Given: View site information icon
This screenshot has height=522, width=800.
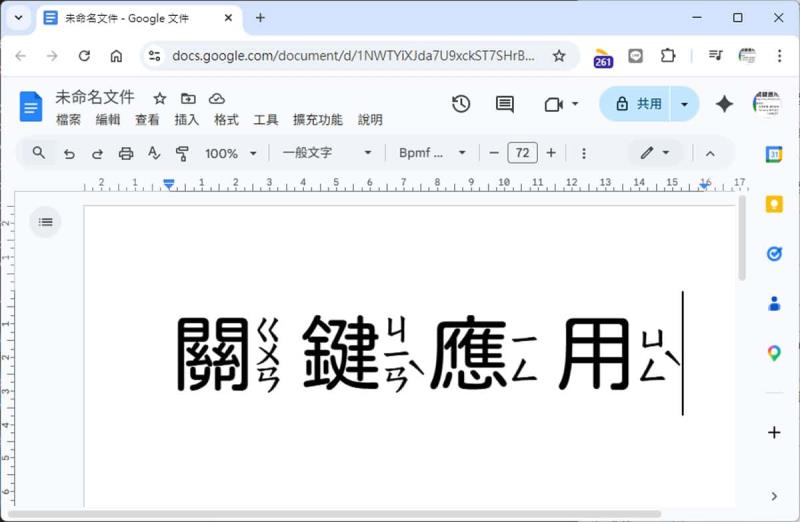Looking at the screenshot, I should point(154,56).
